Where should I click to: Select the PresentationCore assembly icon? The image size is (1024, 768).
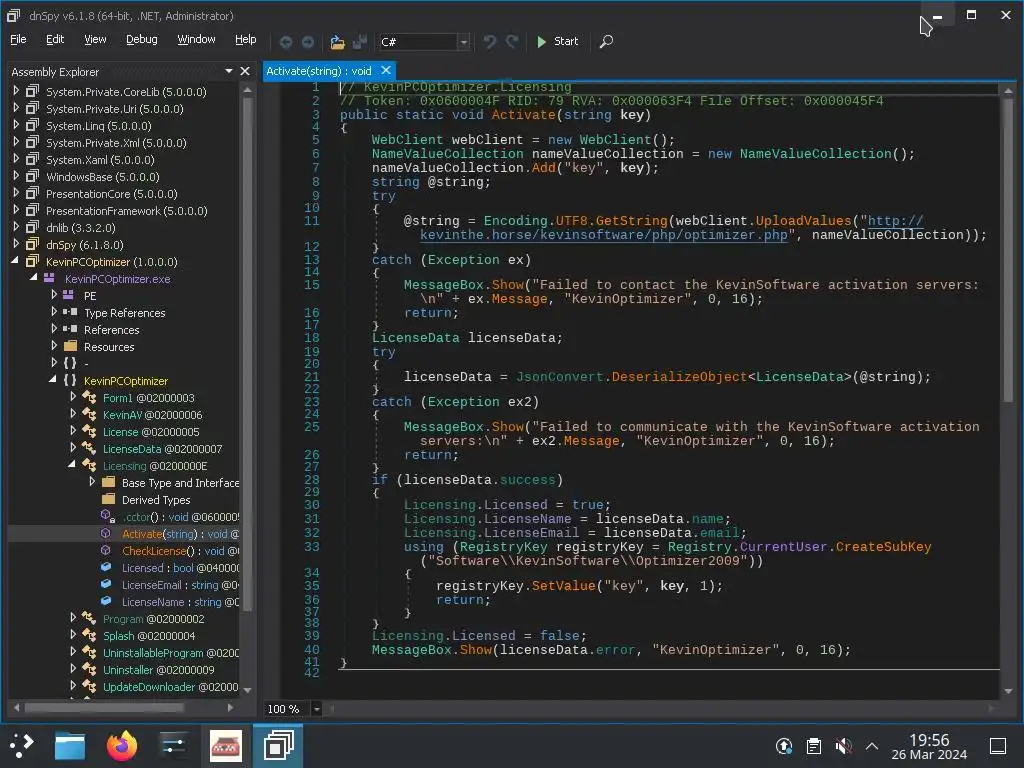[32, 193]
